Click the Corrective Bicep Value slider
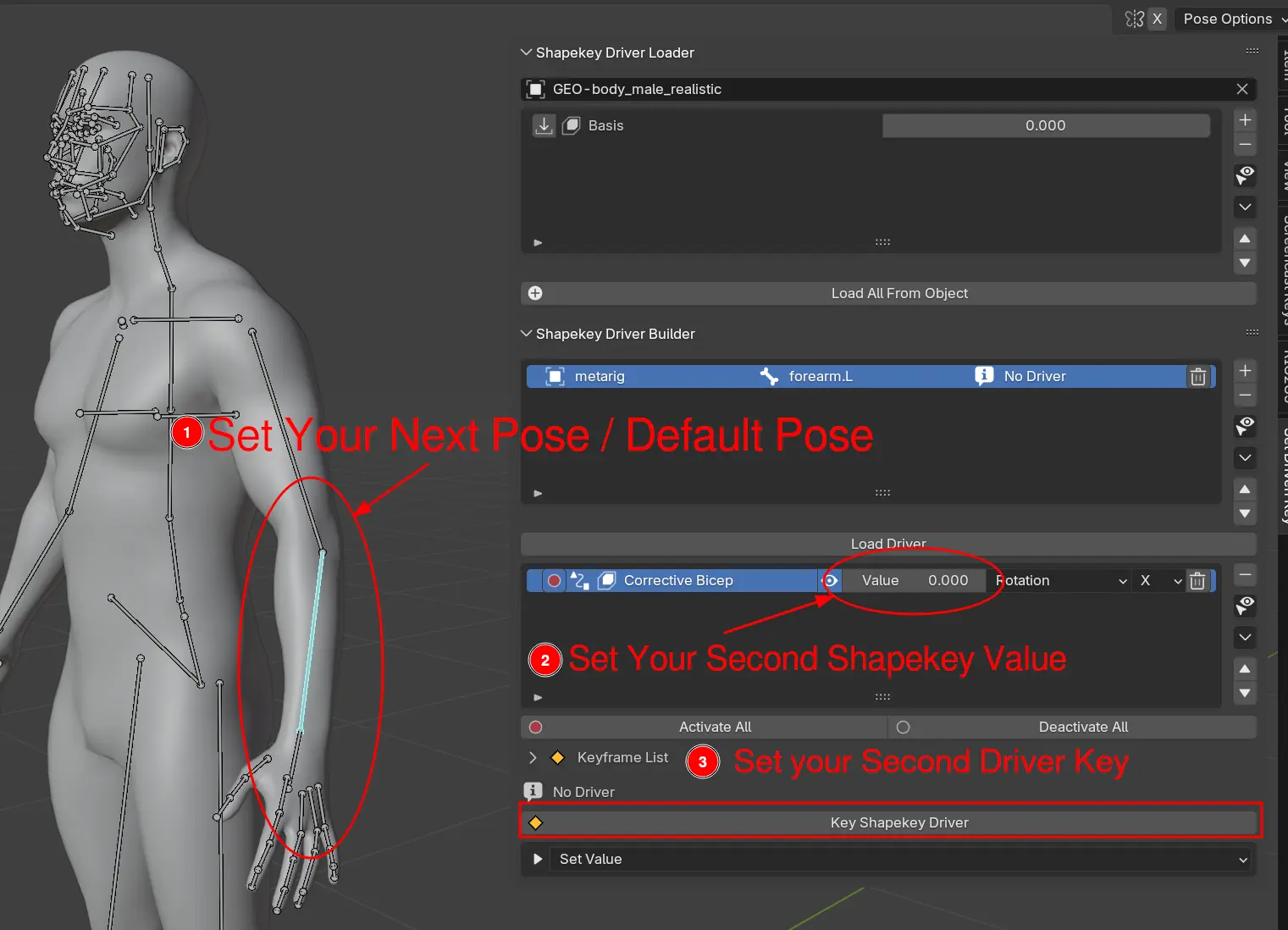The height and width of the screenshot is (930, 1288). pyautogui.click(x=914, y=580)
